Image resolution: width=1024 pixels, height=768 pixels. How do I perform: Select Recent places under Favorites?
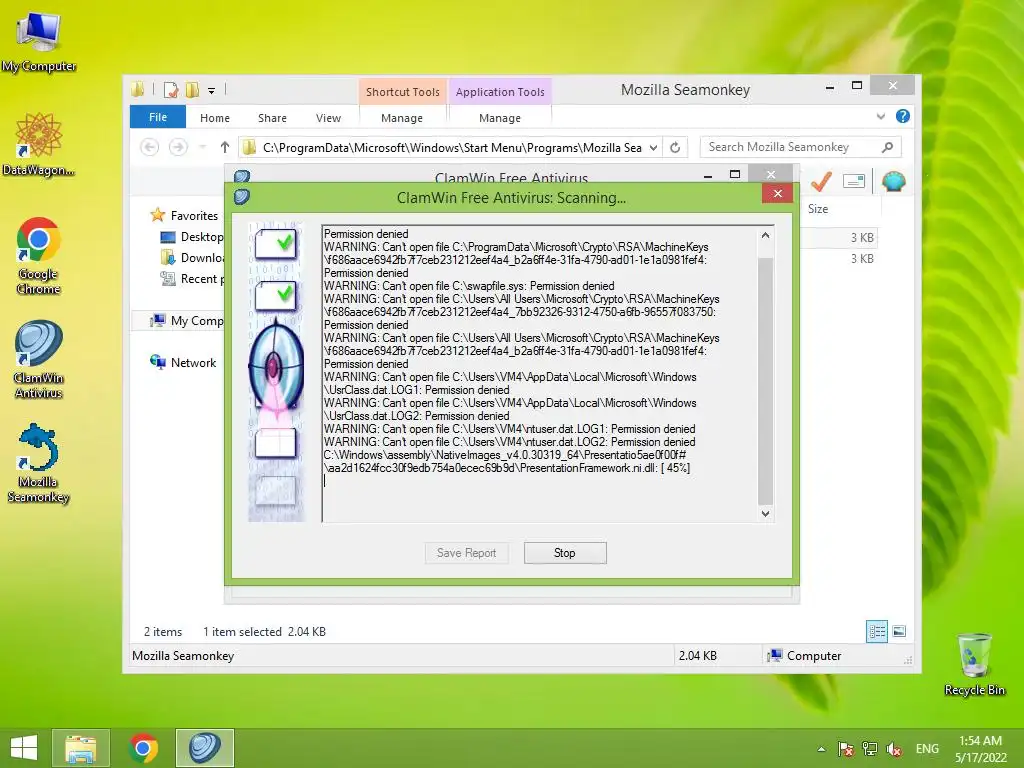pyautogui.click(x=193, y=279)
